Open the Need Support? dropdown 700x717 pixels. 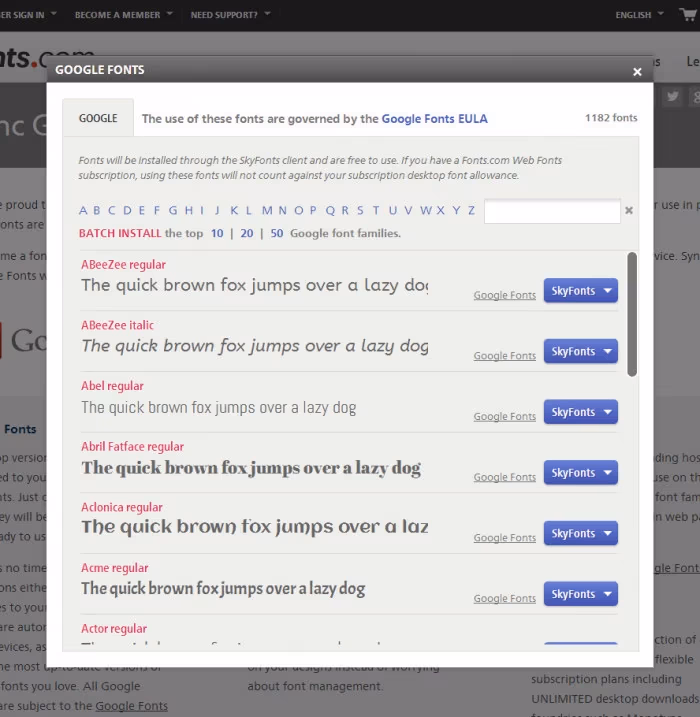tap(230, 15)
